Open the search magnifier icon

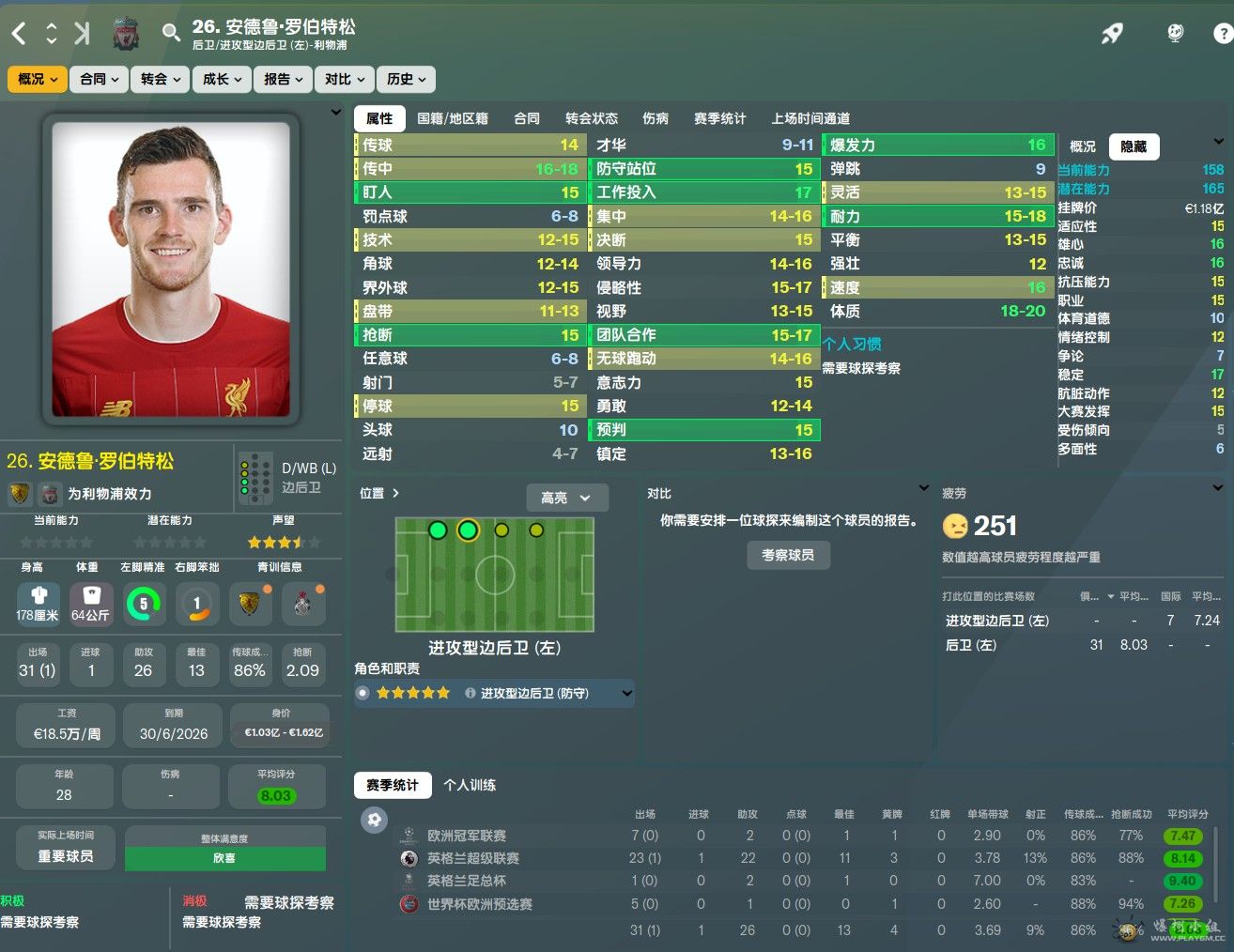pyautogui.click(x=170, y=33)
